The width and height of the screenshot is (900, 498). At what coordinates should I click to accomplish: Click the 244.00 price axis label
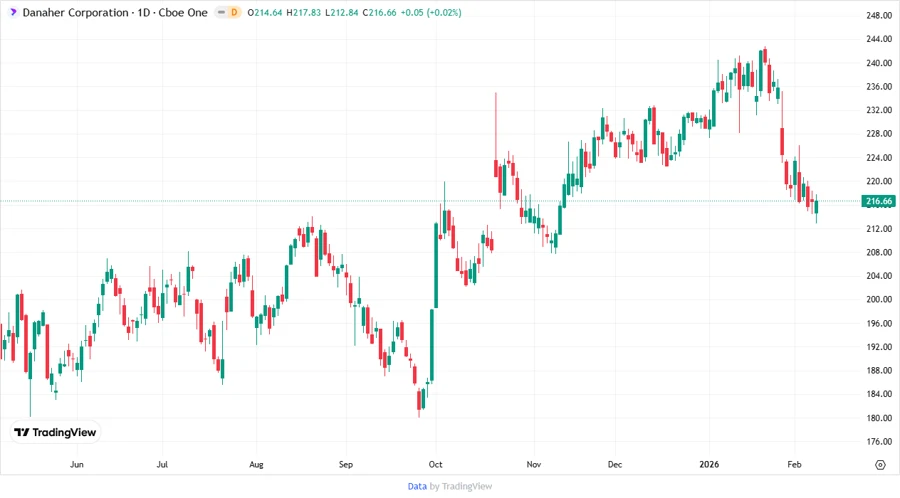coord(879,39)
